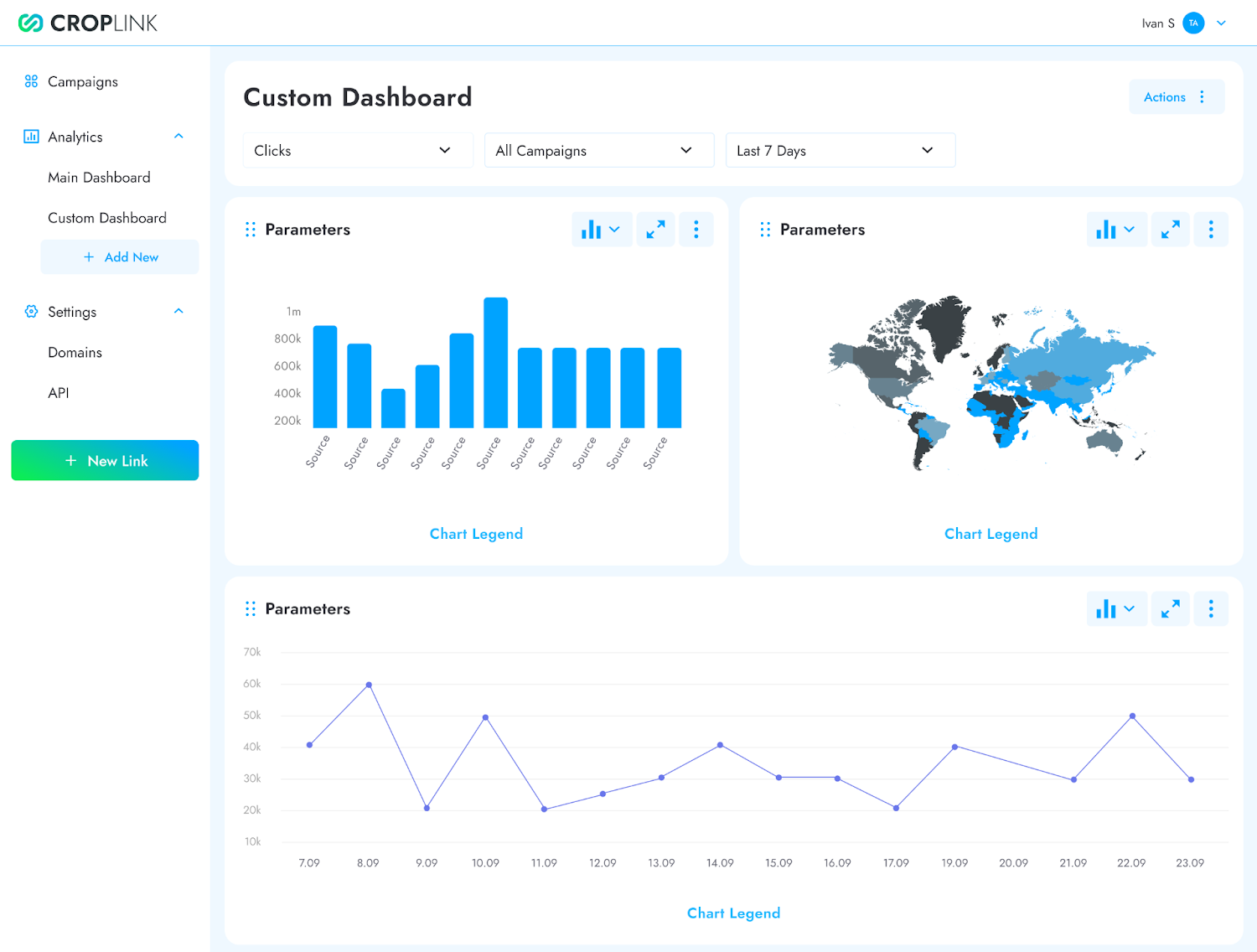This screenshot has height=952, width=1257.
Task: Collapse the Settings sidebar section
Action: (178, 312)
